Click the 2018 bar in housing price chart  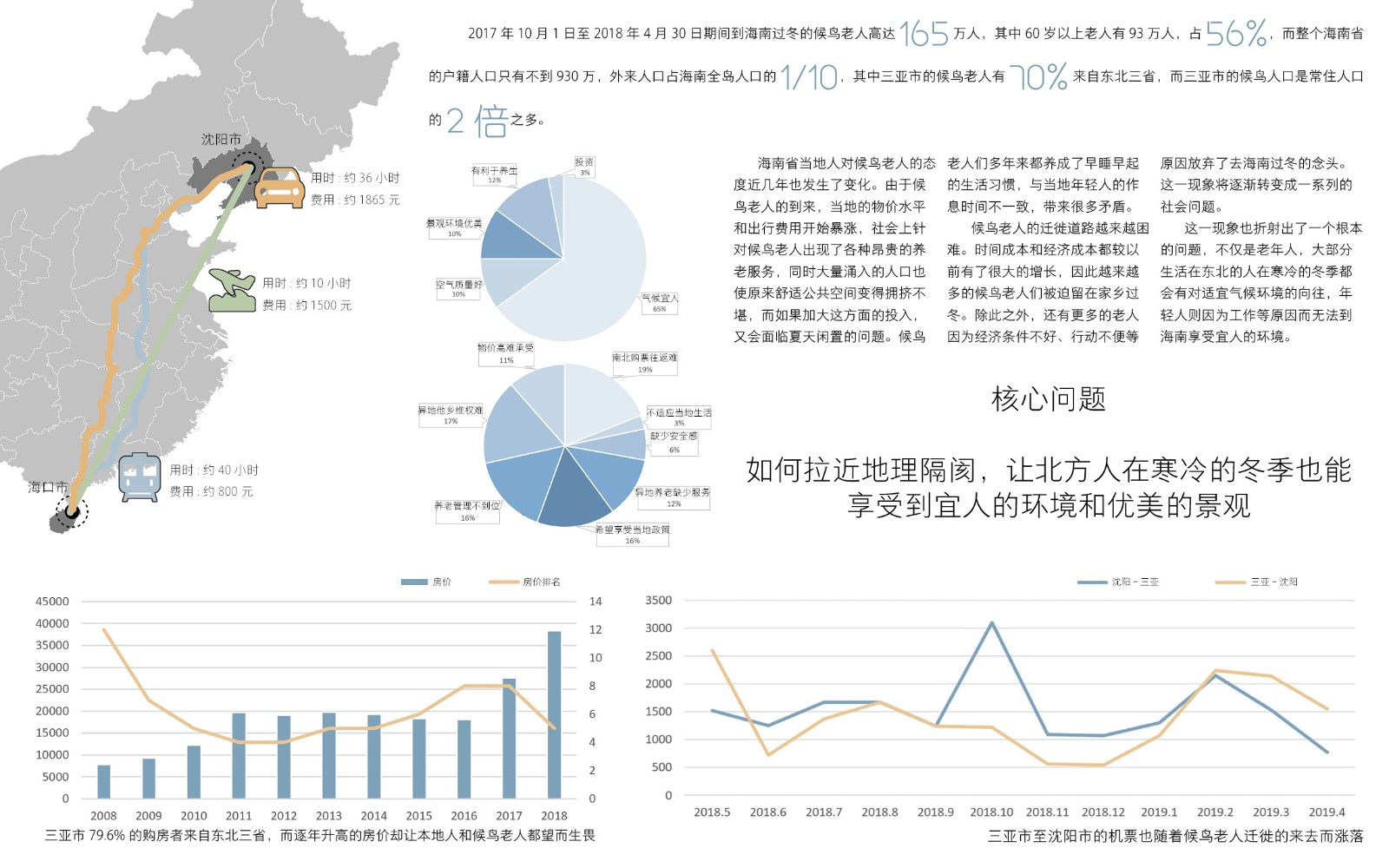[x=554, y=714]
